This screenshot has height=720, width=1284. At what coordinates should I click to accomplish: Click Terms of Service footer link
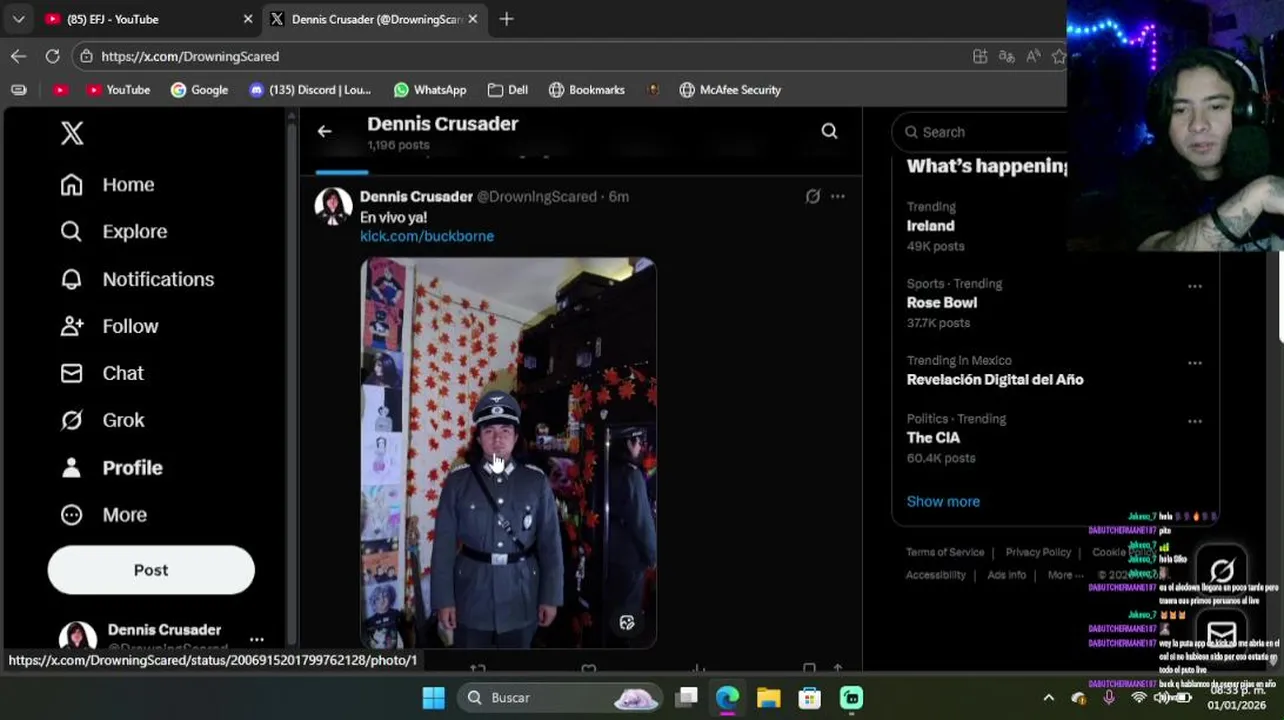click(945, 552)
